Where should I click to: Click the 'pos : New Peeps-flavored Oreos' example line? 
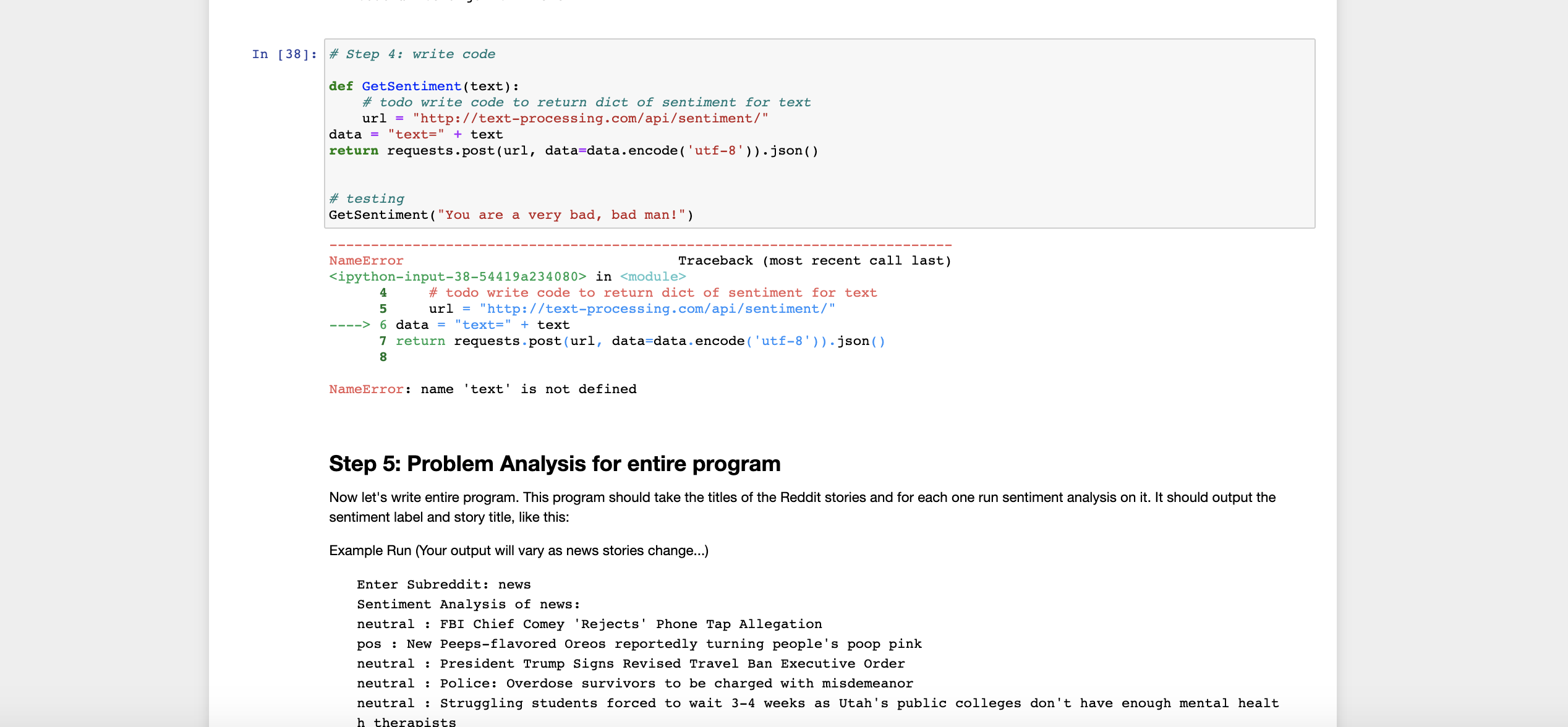tap(639, 644)
